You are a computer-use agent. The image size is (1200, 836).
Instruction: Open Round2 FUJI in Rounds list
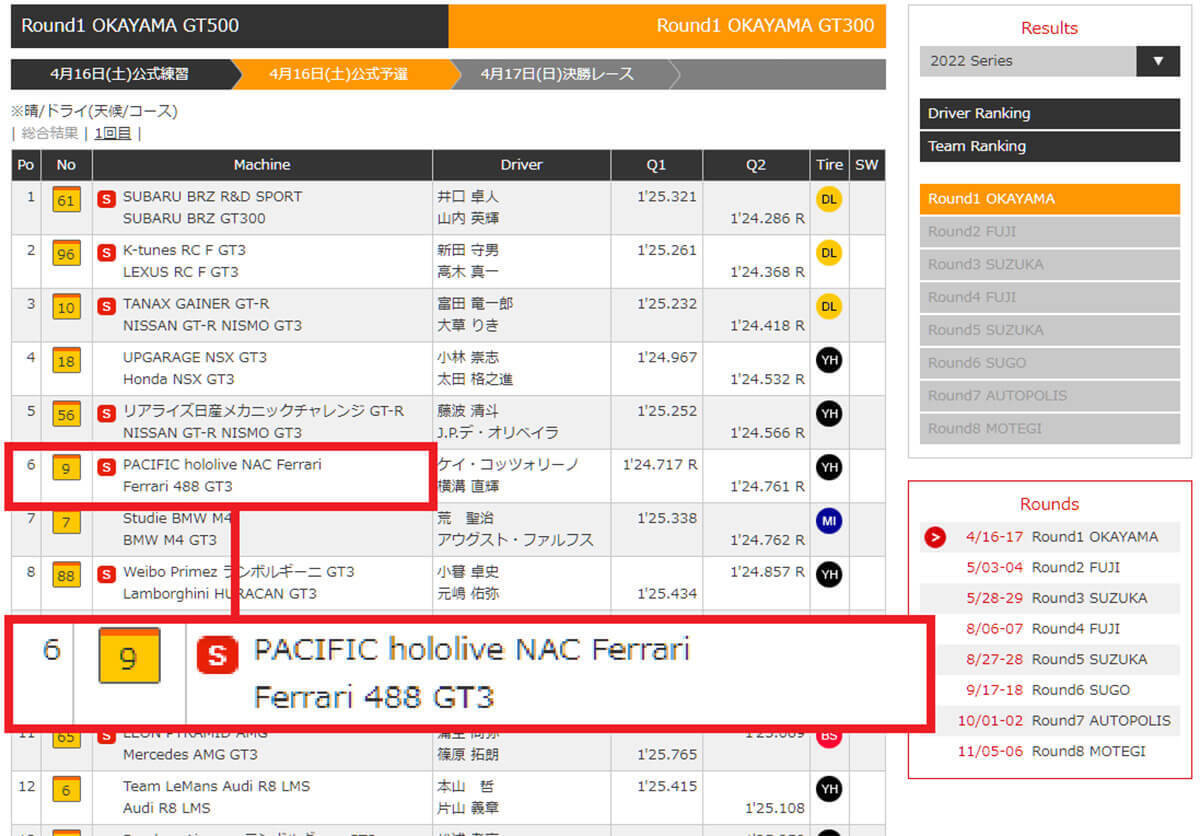pyautogui.click(x=1075, y=568)
